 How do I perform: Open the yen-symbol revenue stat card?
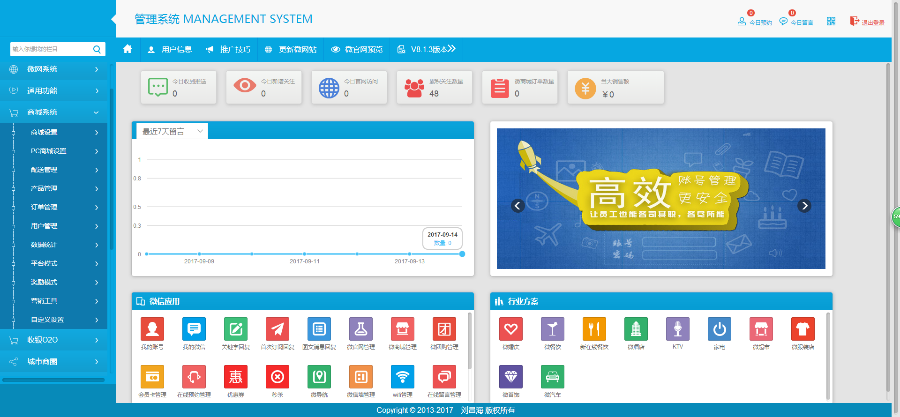615,87
